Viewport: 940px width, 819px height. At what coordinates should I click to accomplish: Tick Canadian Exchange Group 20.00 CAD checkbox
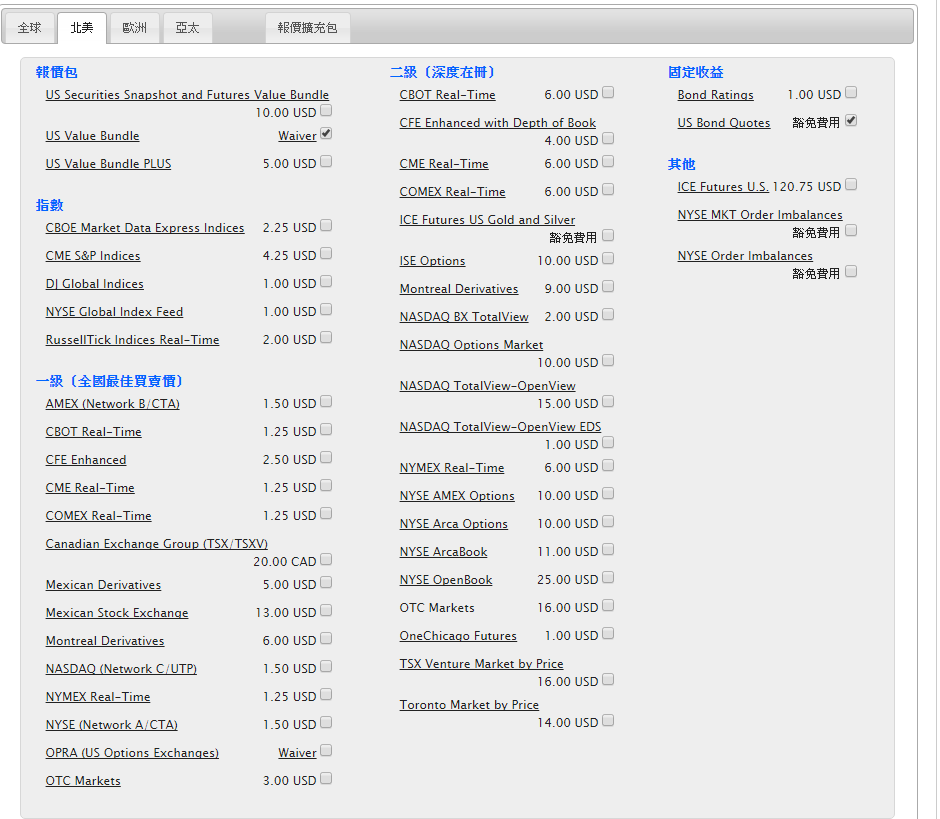(x=326, y=559)
